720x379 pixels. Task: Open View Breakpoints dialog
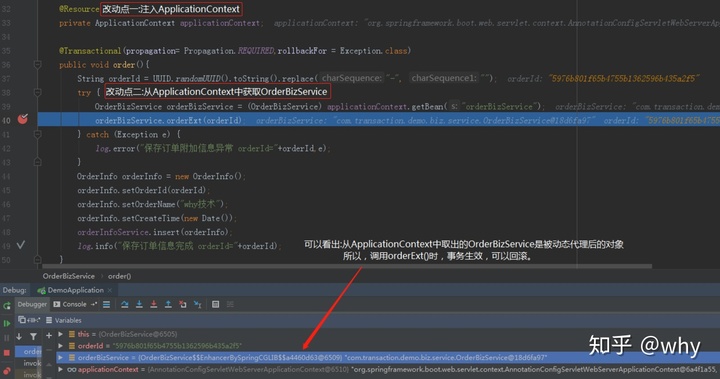pos(6,370)
